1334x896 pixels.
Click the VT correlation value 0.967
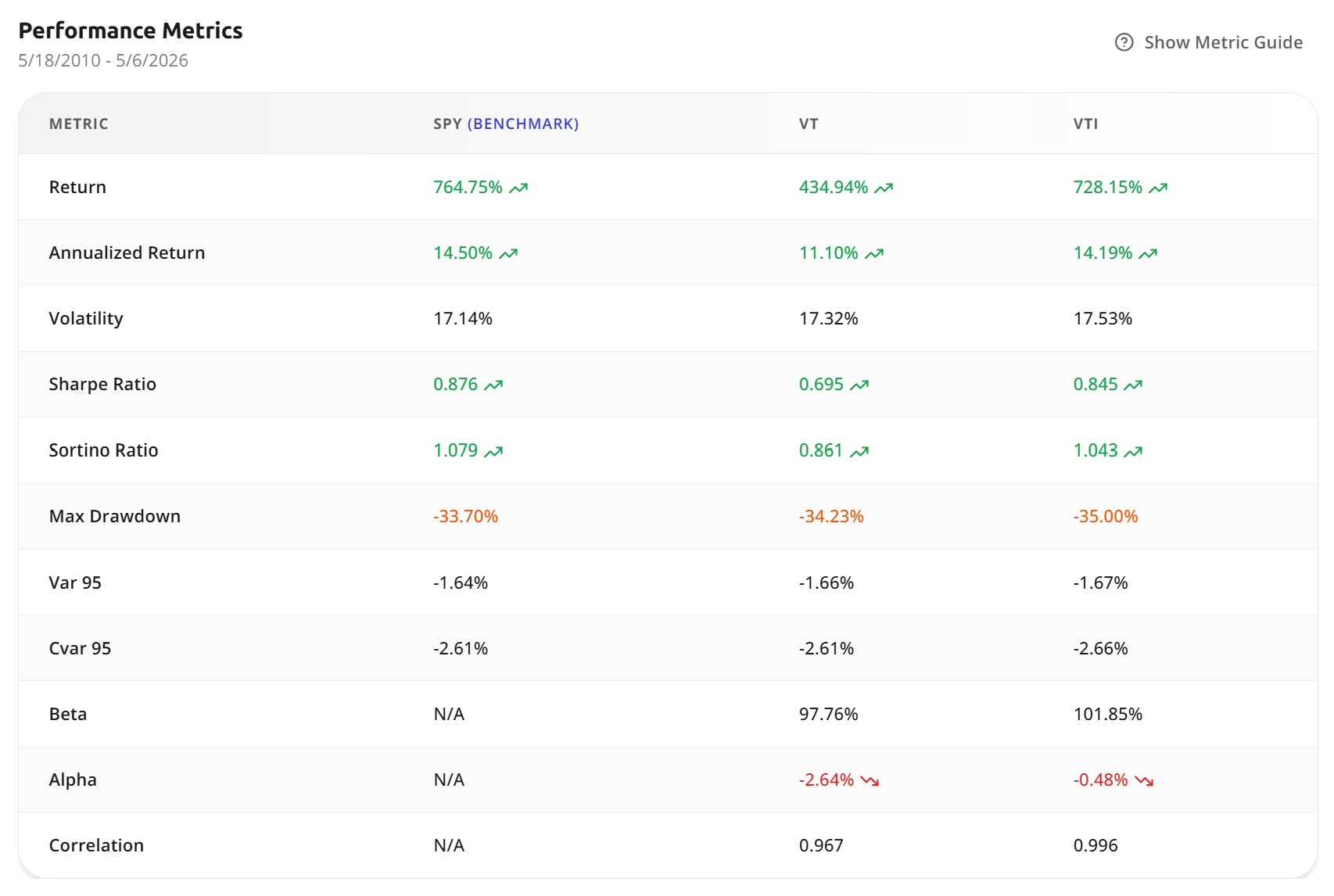(821, 845)
